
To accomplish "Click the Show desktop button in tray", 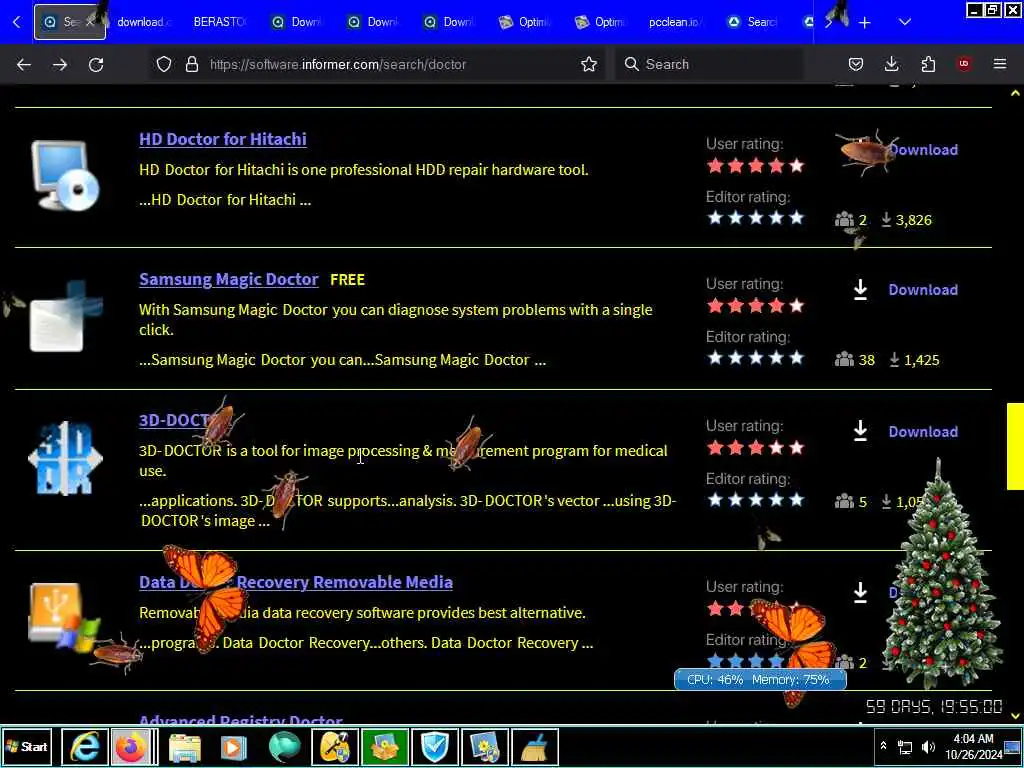I will click(1013, 746).
